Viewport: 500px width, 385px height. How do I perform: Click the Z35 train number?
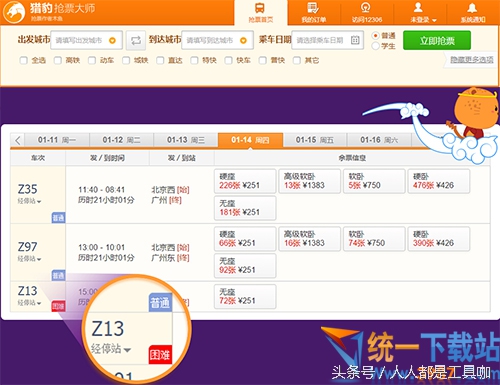pos(27,189)
